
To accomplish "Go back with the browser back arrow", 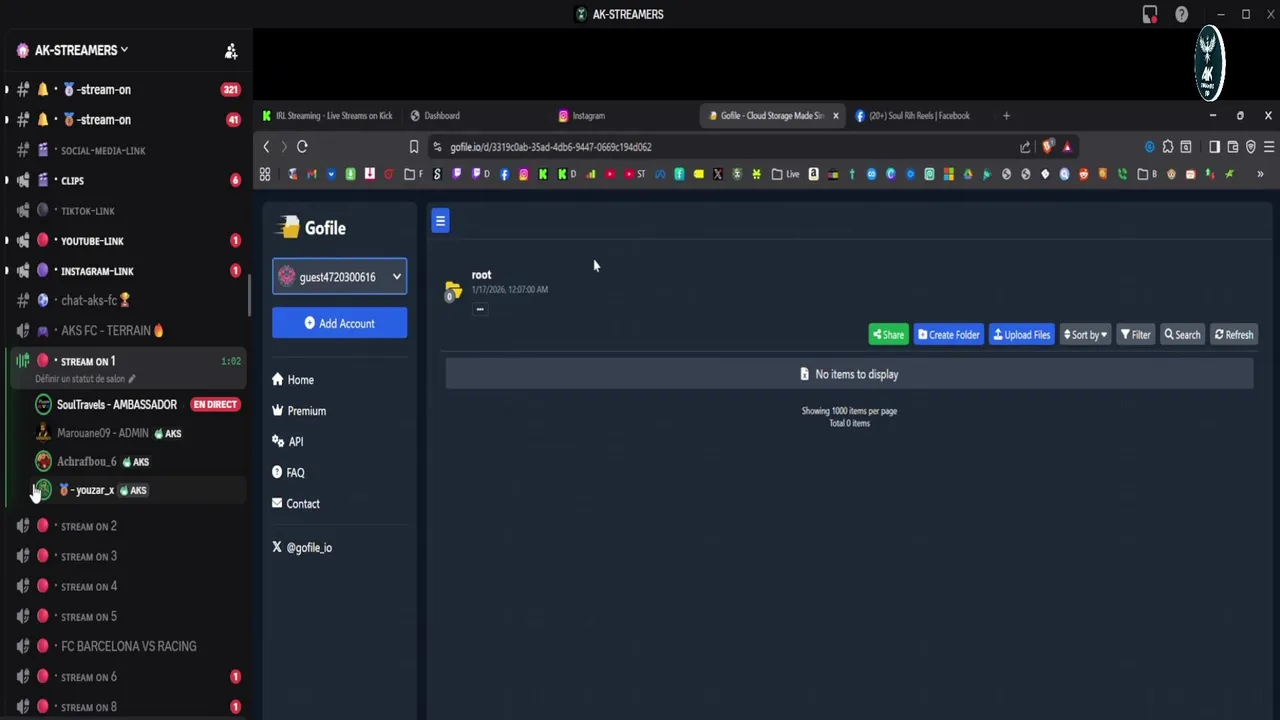I will click(x=266, y=147).
